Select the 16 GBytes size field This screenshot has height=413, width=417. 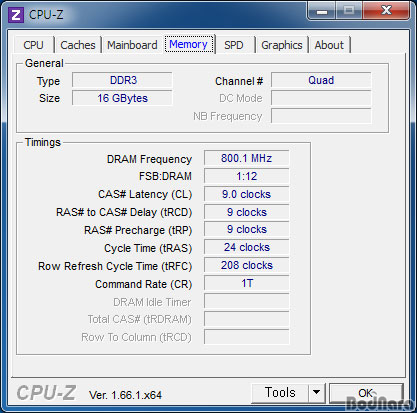click(122, 98)
